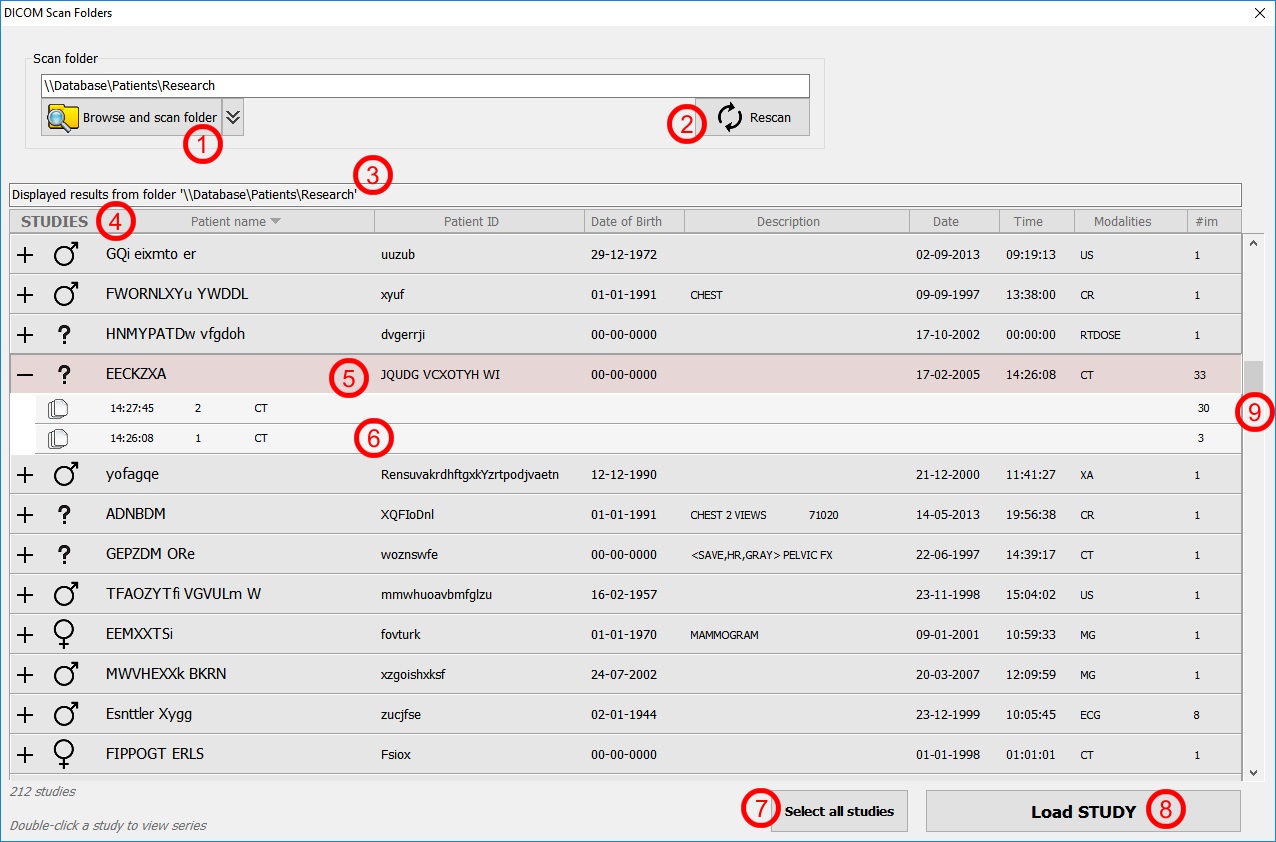This screenshot has width=1276, height=842.
Task: Click the Patient ID column header
Action: tap(480, 221)
